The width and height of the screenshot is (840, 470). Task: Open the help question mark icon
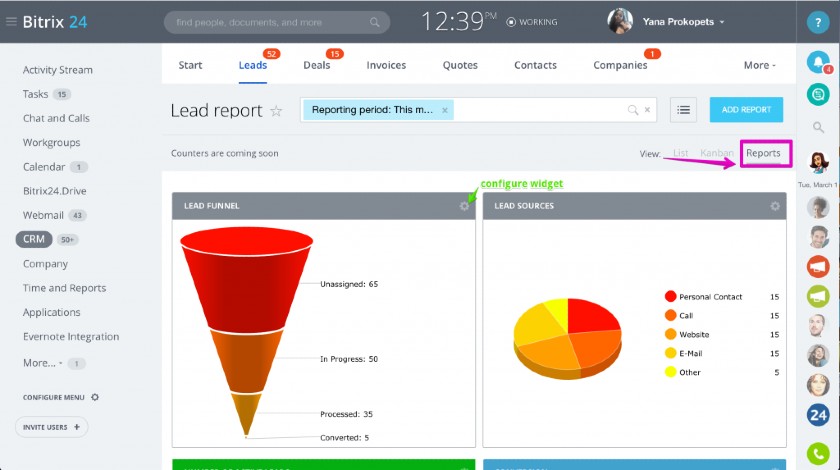[818, 23]
